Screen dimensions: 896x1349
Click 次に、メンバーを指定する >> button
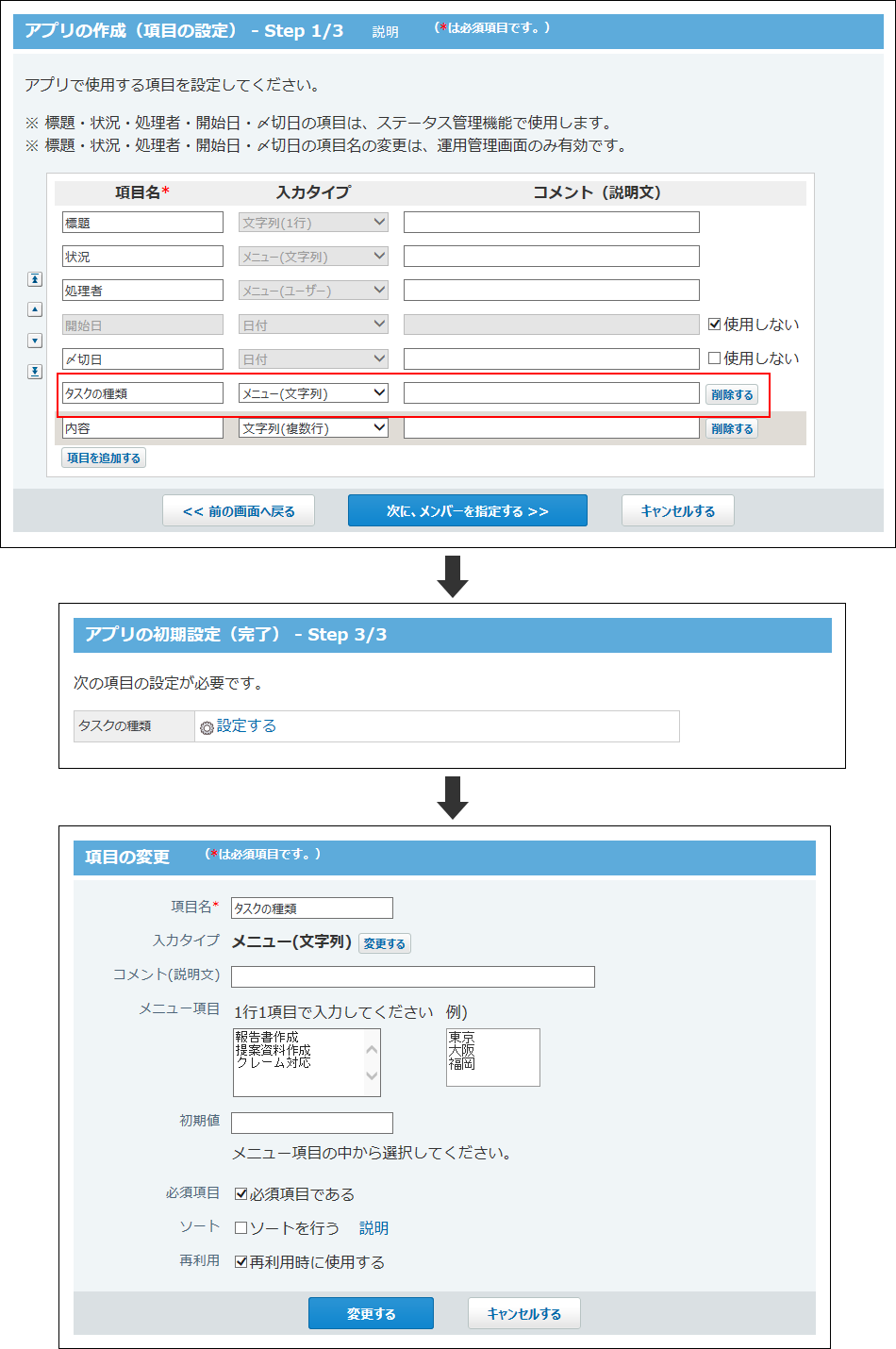click(x=468, y=511)
